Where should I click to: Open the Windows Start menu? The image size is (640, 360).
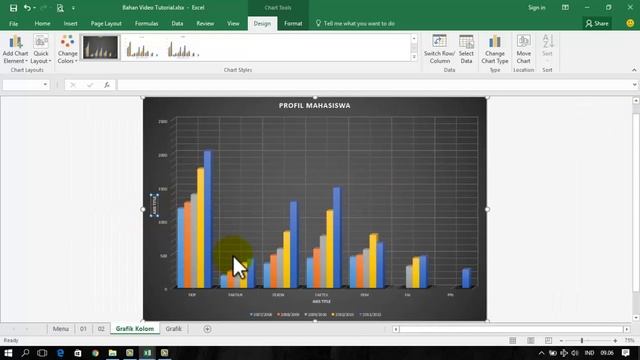[8, 353]
